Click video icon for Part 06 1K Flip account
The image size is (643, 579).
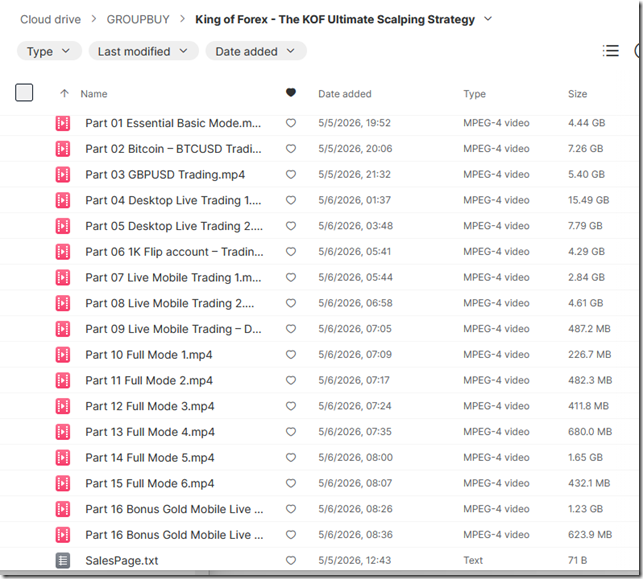click(x=63, y=252)
